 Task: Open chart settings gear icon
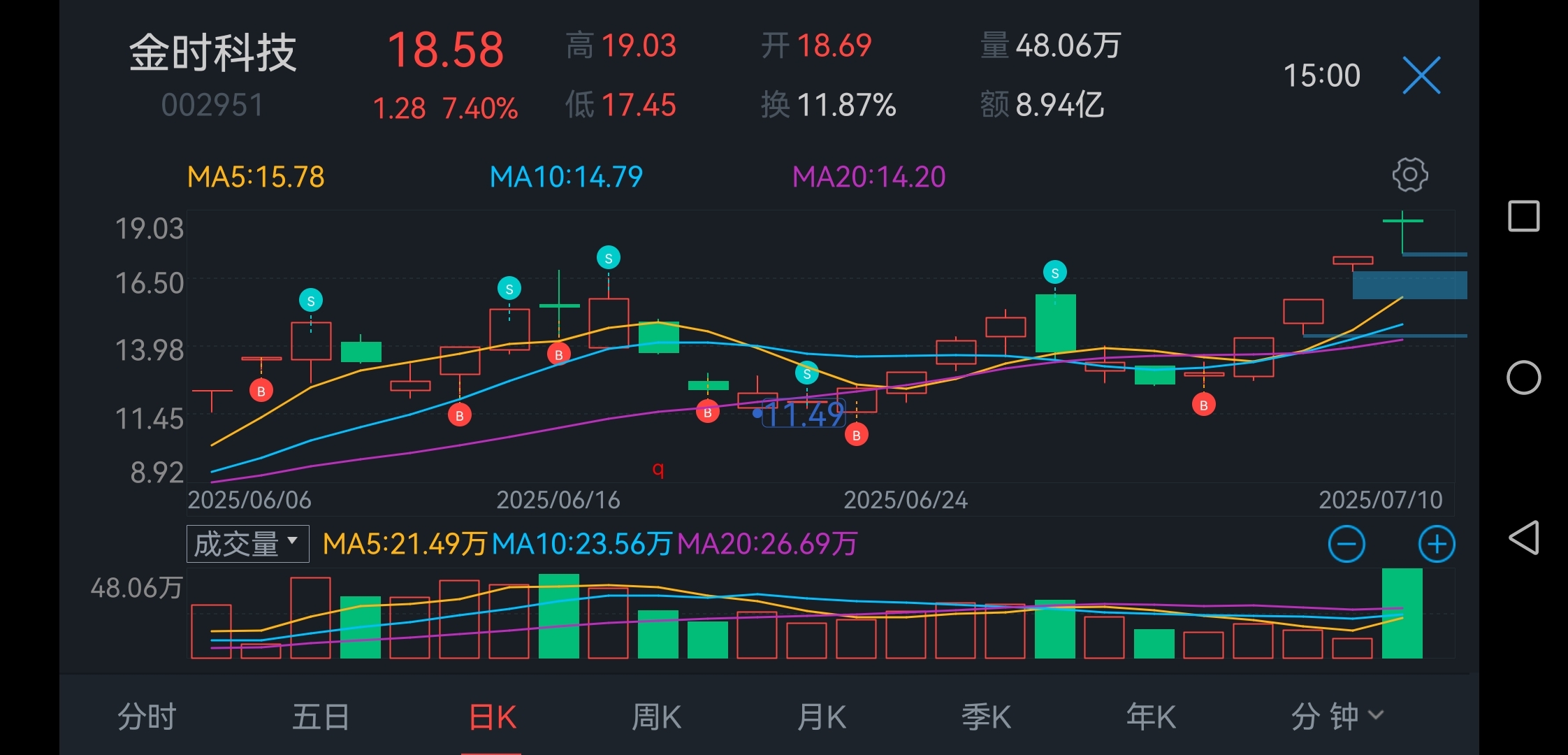[x=1410, y=175]
